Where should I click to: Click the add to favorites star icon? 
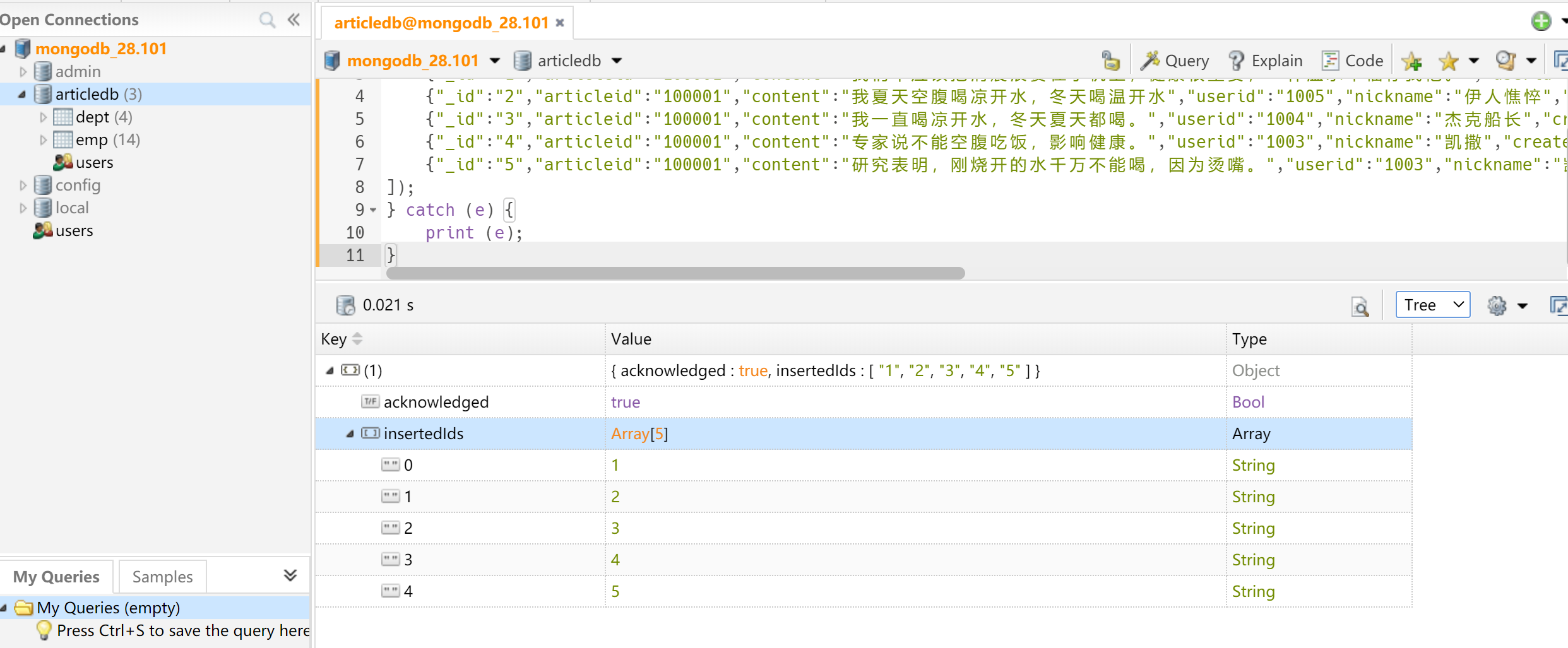click(1411, 61)
